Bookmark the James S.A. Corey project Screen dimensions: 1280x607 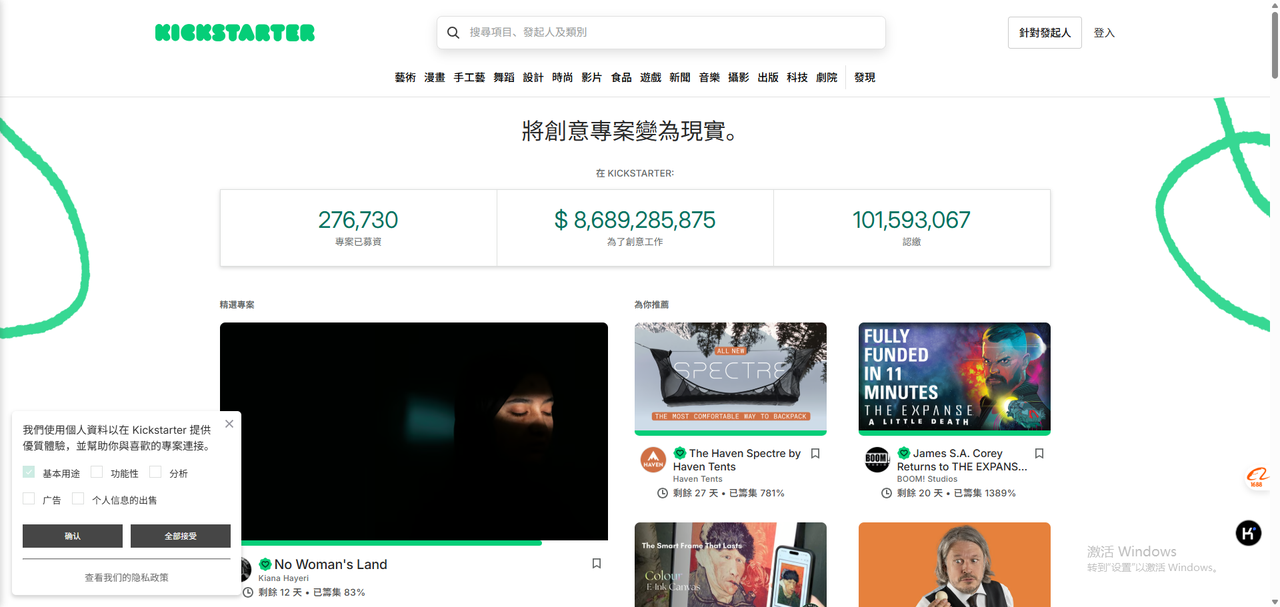pyautogui.click(x=1039, y=454)
